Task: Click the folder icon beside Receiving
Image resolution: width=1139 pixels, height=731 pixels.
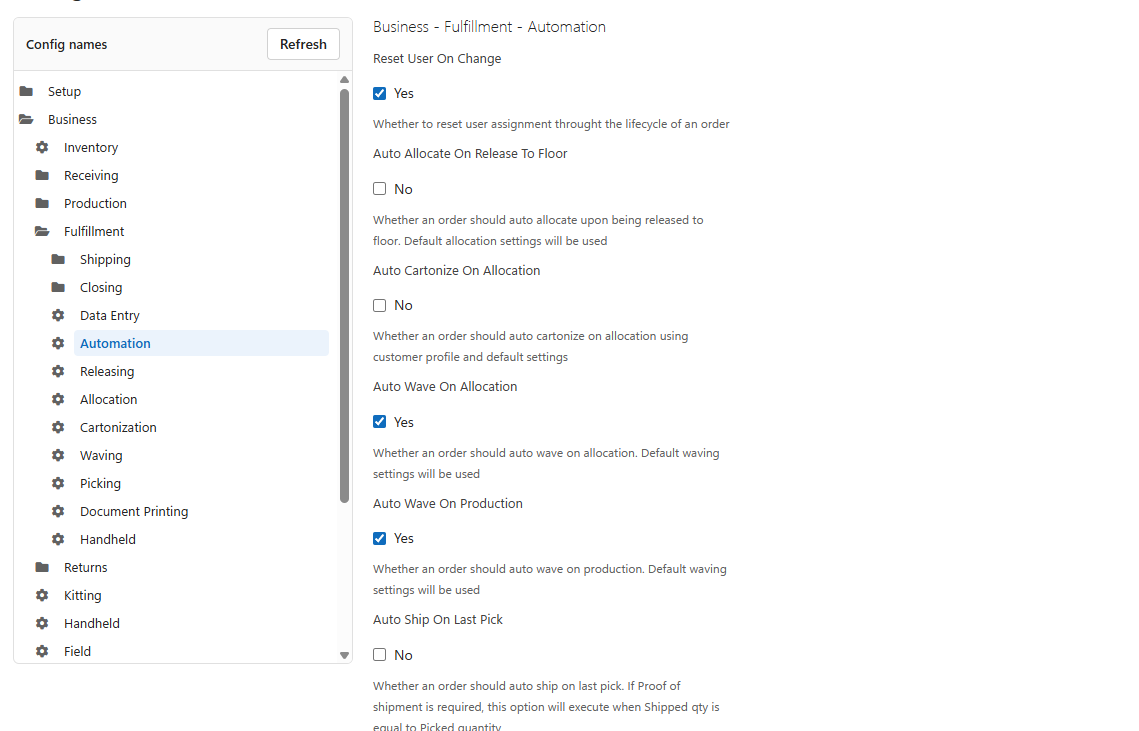Action: (x=42, y=175)
